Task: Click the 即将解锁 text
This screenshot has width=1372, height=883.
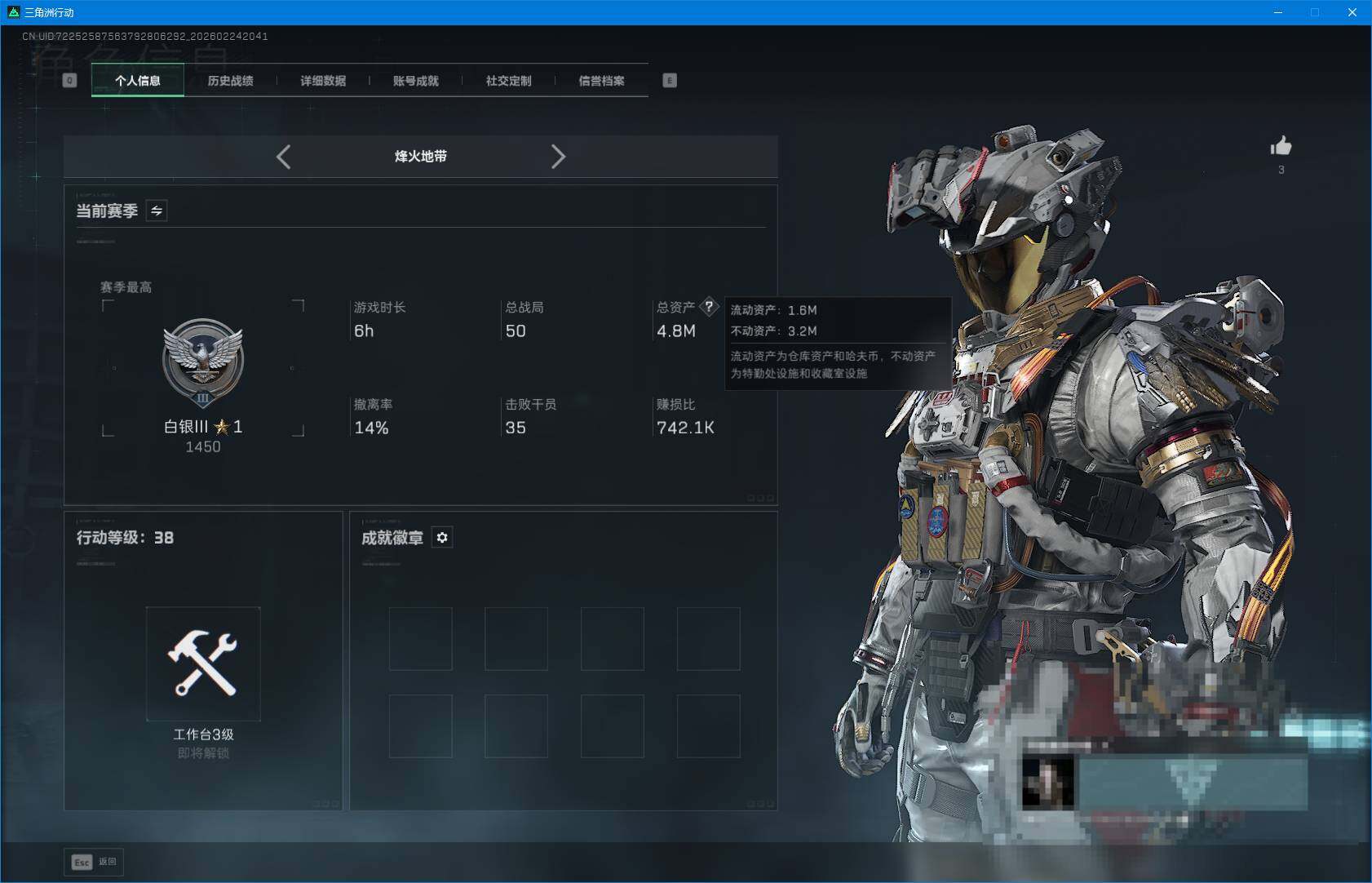Action: click(x=203, y=752)
